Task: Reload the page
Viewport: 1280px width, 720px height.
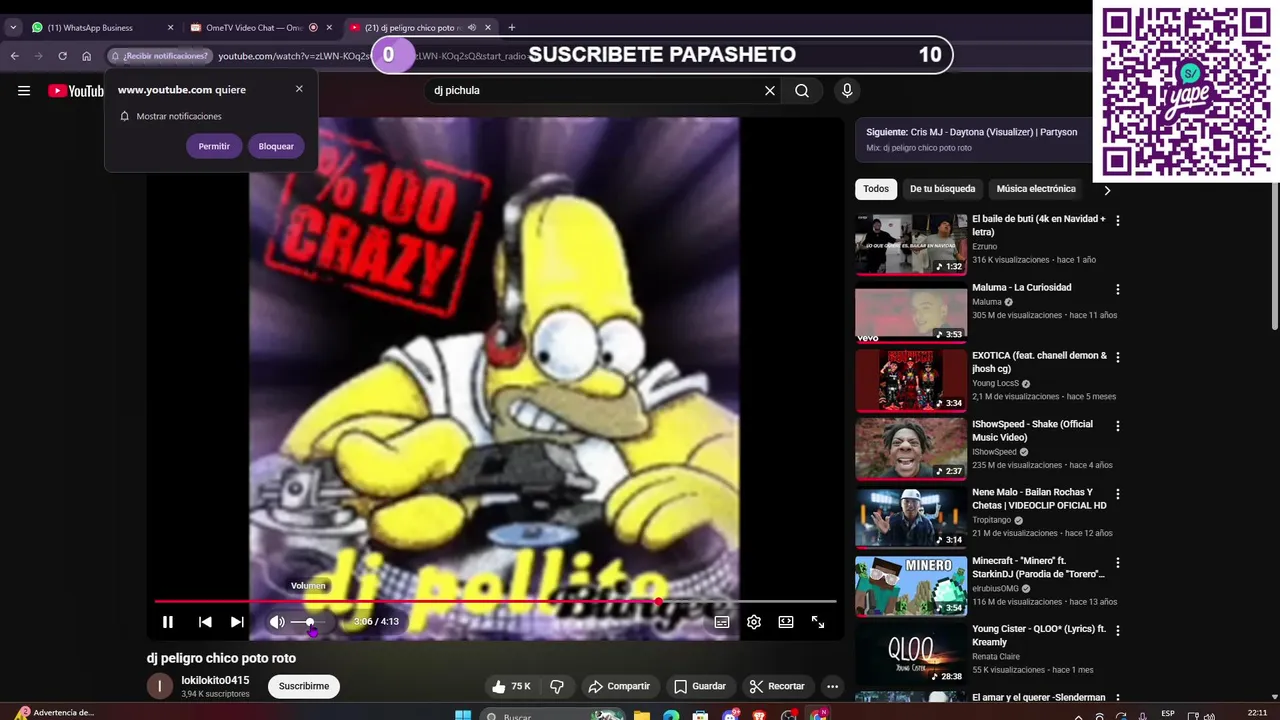Action: [62, 56]
